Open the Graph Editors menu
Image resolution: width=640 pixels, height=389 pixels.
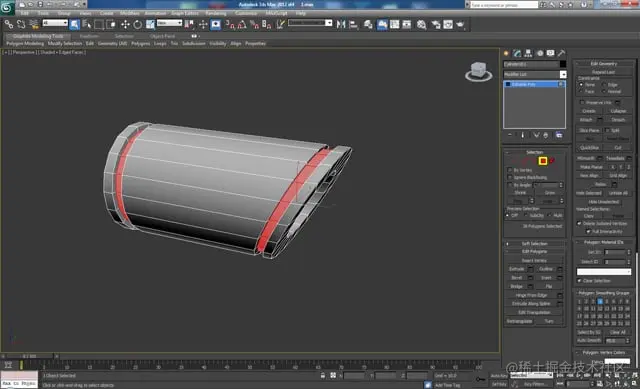(x=184, y=13)
